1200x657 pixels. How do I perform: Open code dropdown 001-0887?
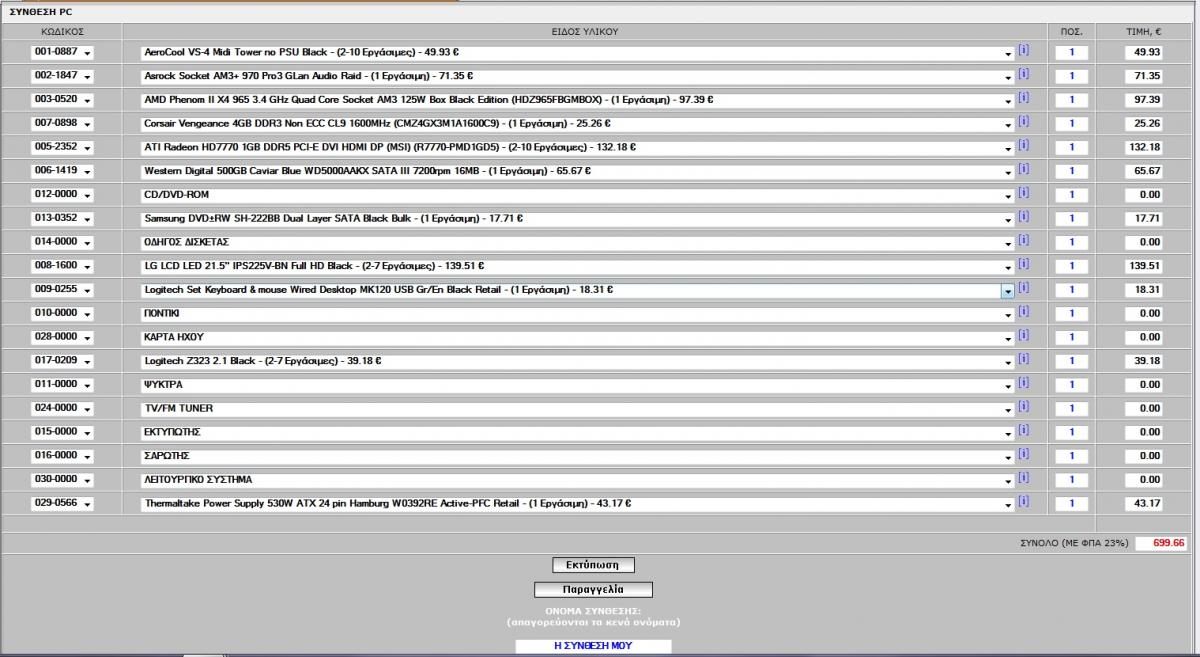tap(62, 52)
